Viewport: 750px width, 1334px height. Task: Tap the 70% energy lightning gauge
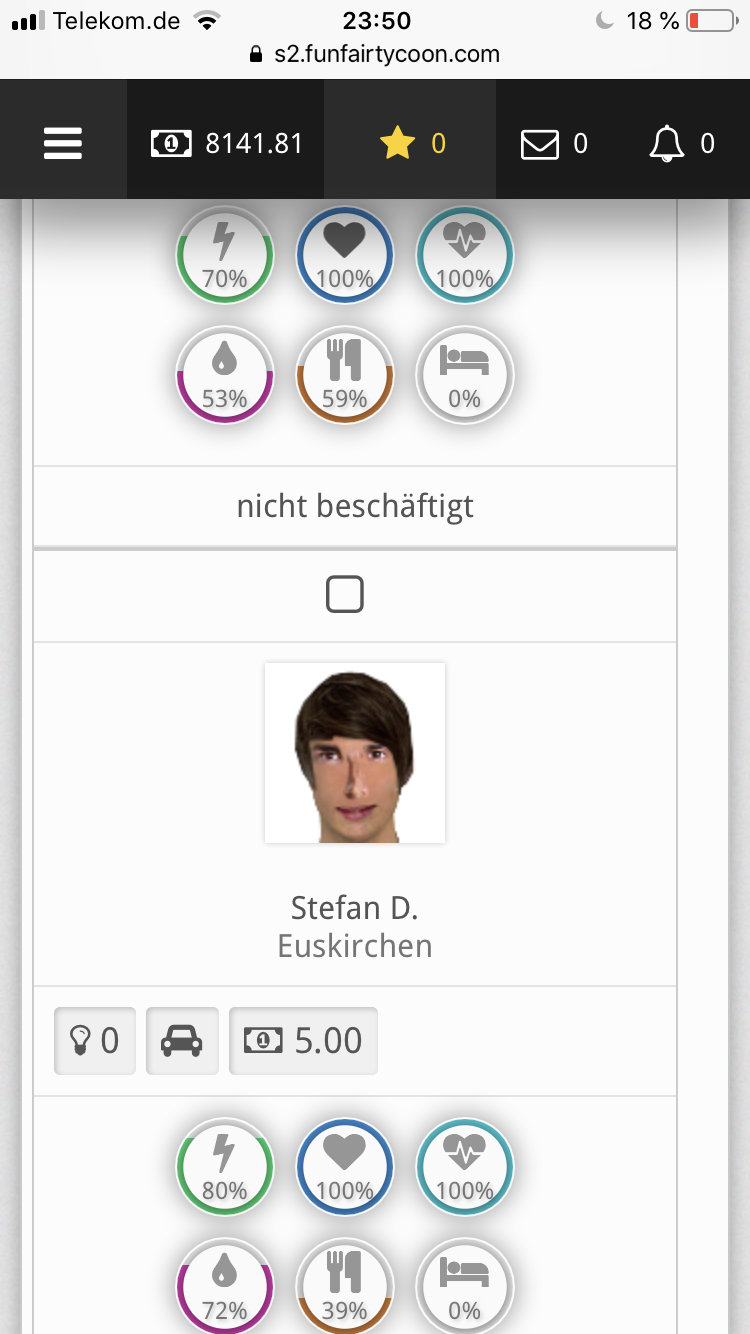(x=225, y=254)
